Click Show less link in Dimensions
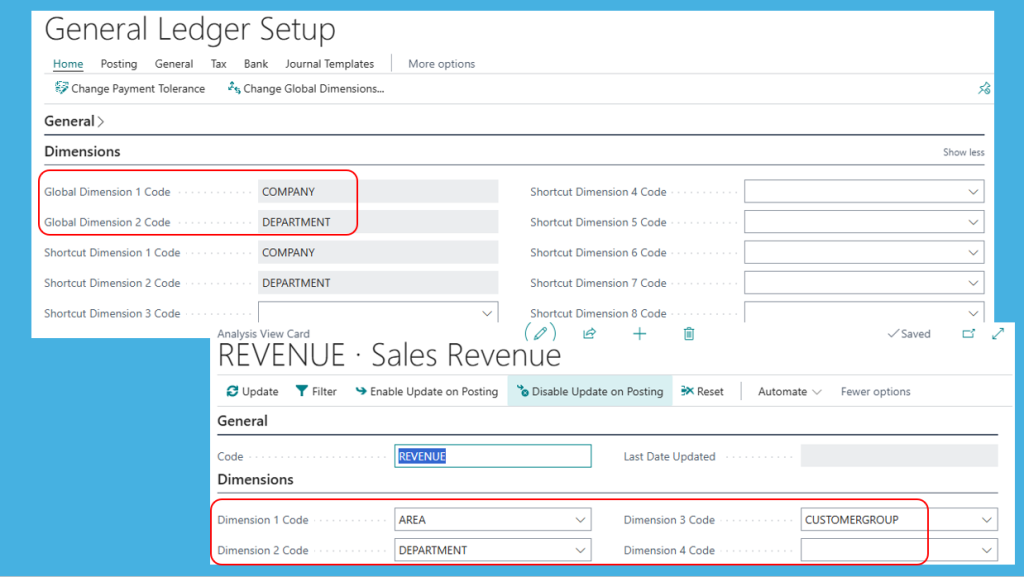The width and height of the screenshot is (1024, 577). pyautogui.click(x=963, y=153)
